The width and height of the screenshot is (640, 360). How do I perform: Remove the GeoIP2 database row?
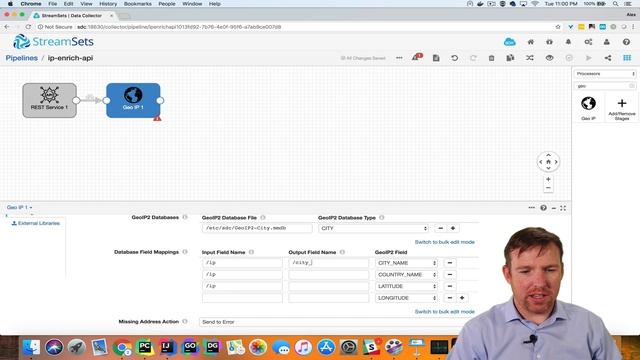[440, 228]
